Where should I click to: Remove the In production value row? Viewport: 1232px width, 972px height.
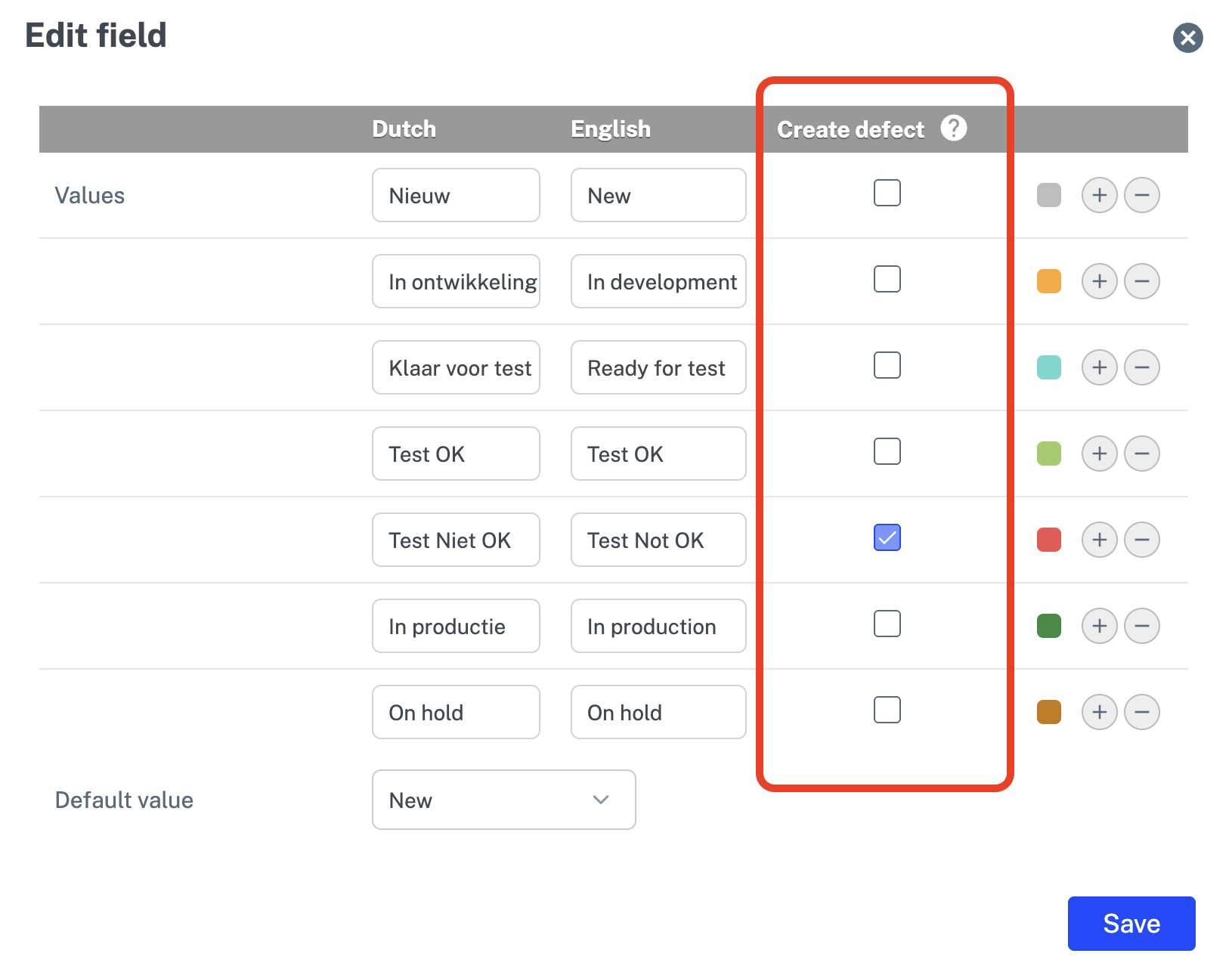tap(1141, 626)
